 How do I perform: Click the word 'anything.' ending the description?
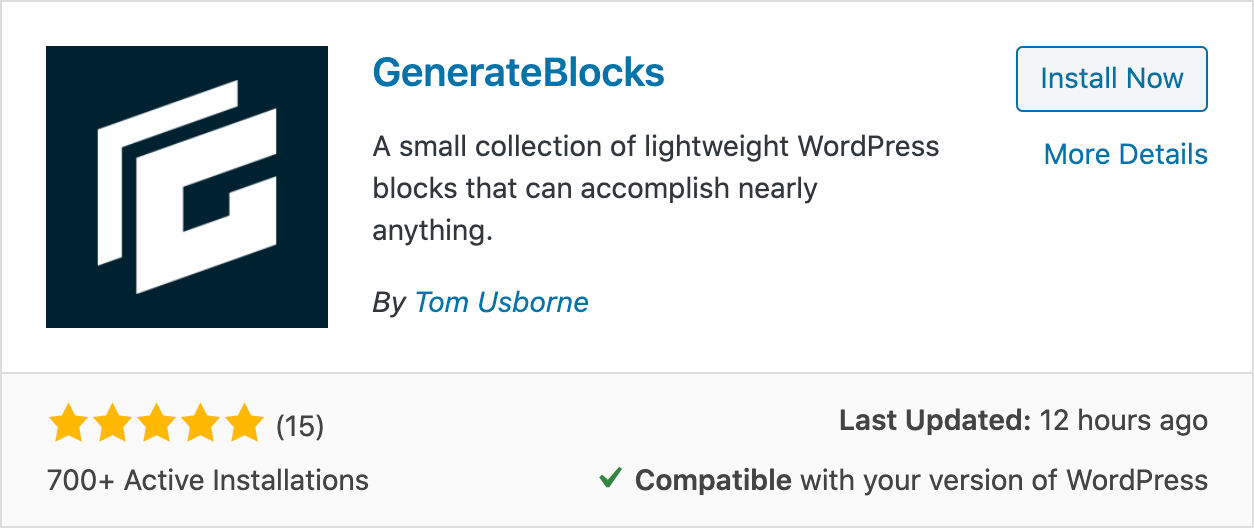click(x=433, y=231)
